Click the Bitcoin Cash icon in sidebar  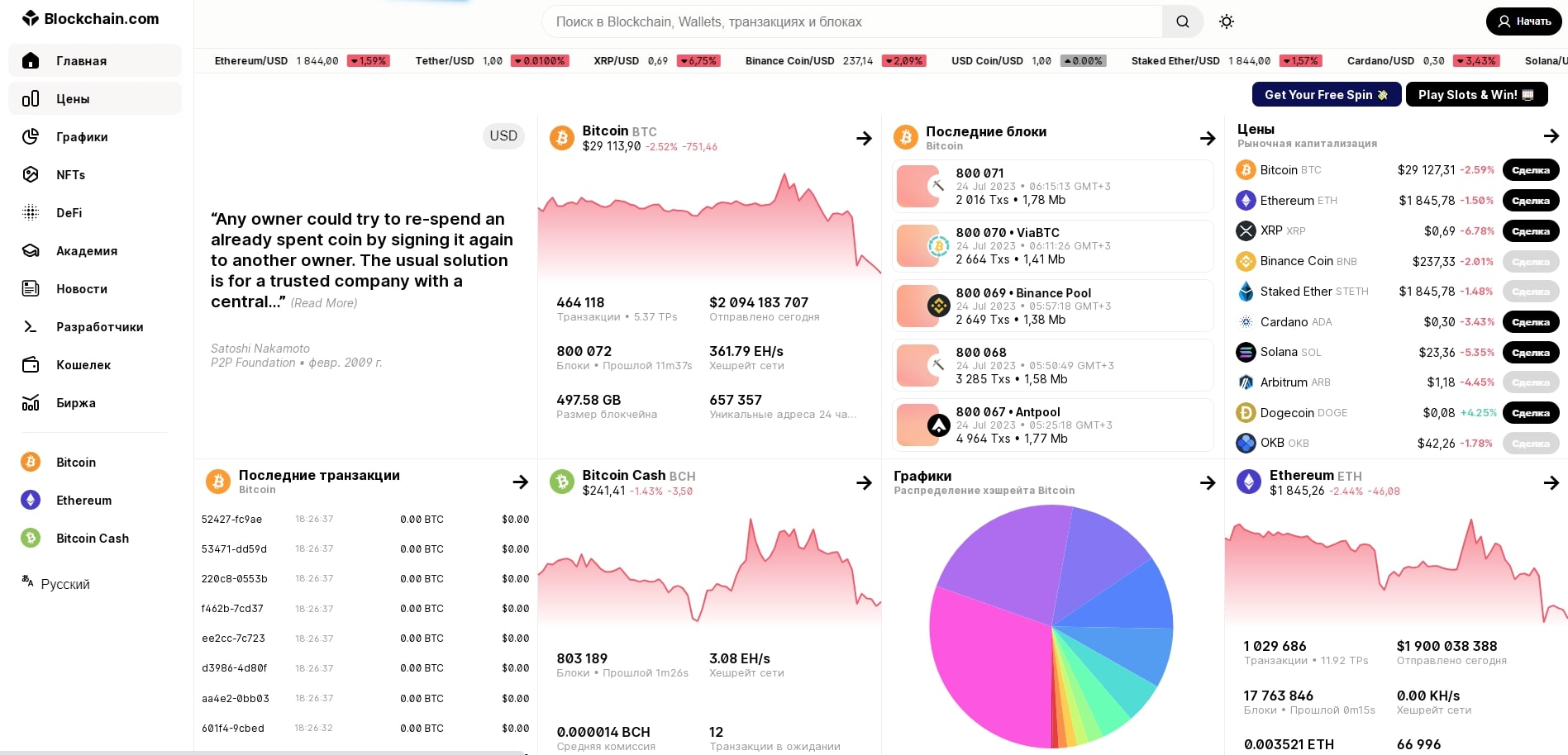point(31,538)
